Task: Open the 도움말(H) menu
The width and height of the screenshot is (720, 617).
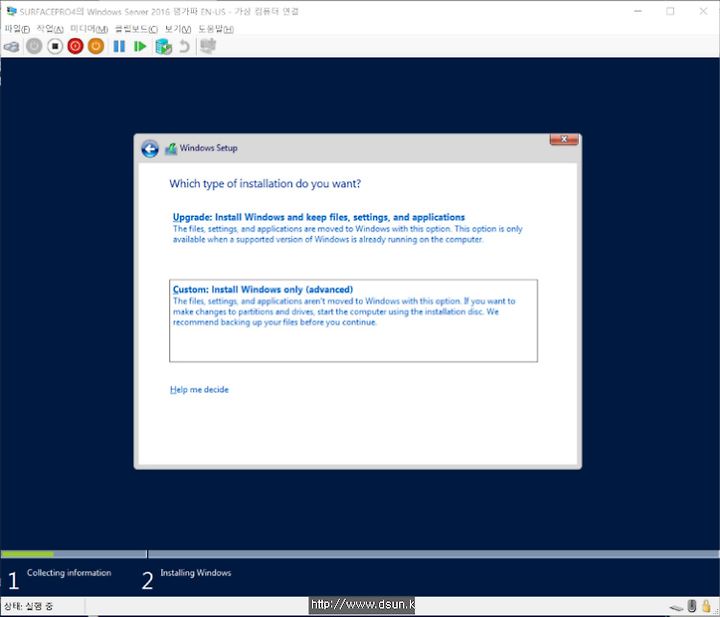Action: click(216, 29)
